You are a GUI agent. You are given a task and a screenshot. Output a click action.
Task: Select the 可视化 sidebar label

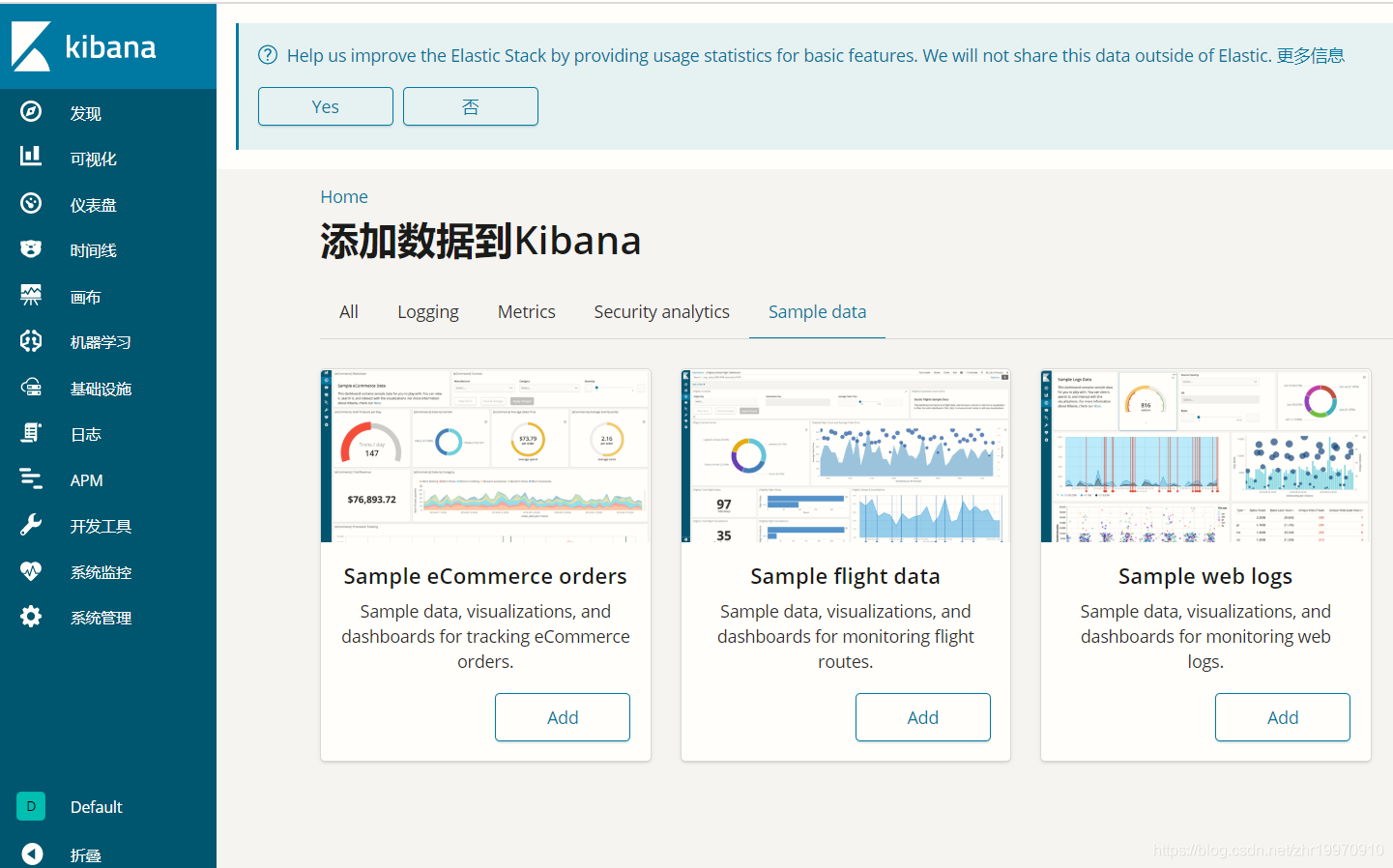click(x=93, y=159)
